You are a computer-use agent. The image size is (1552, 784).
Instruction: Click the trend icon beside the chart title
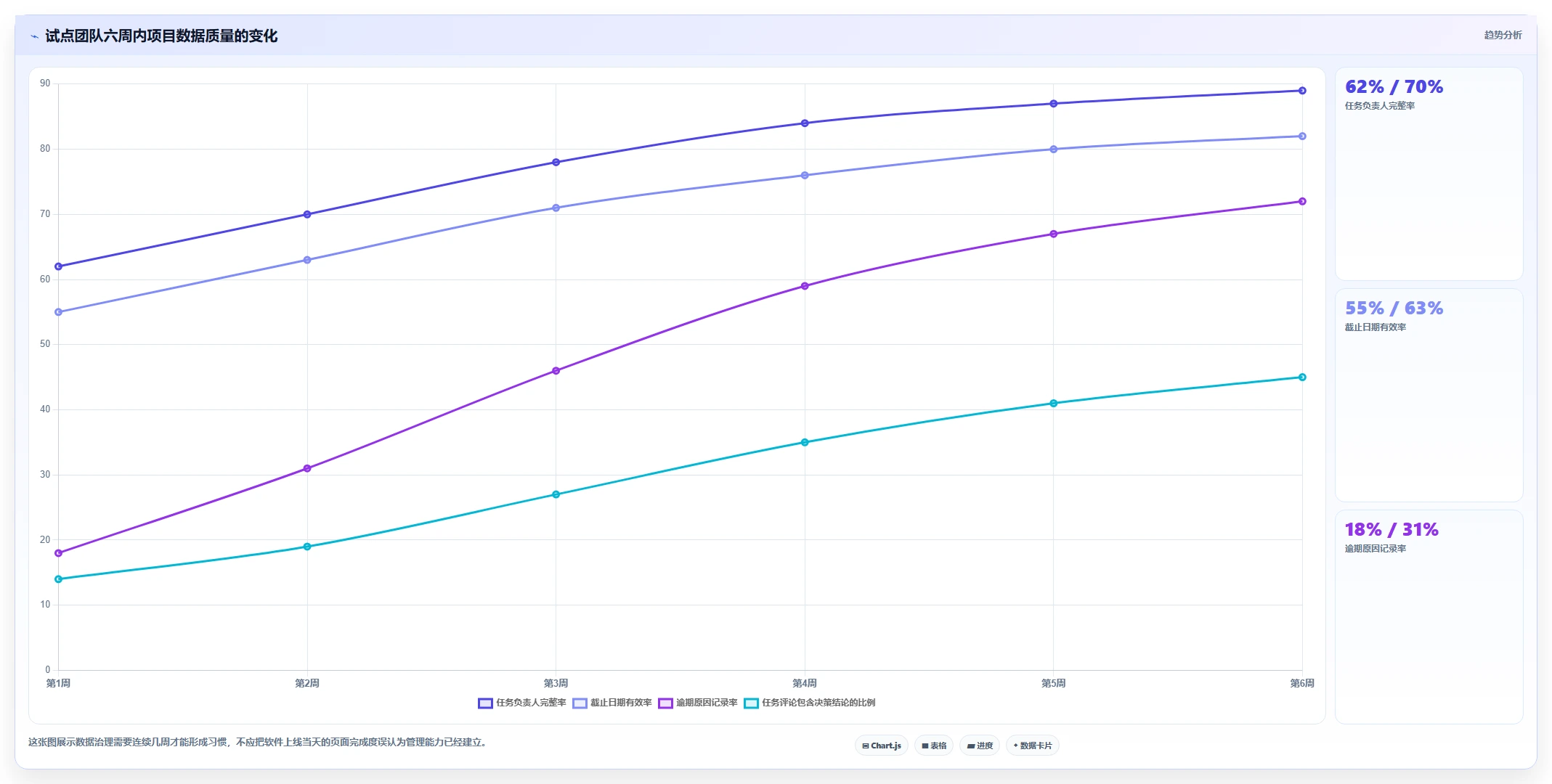click(34, 36)
